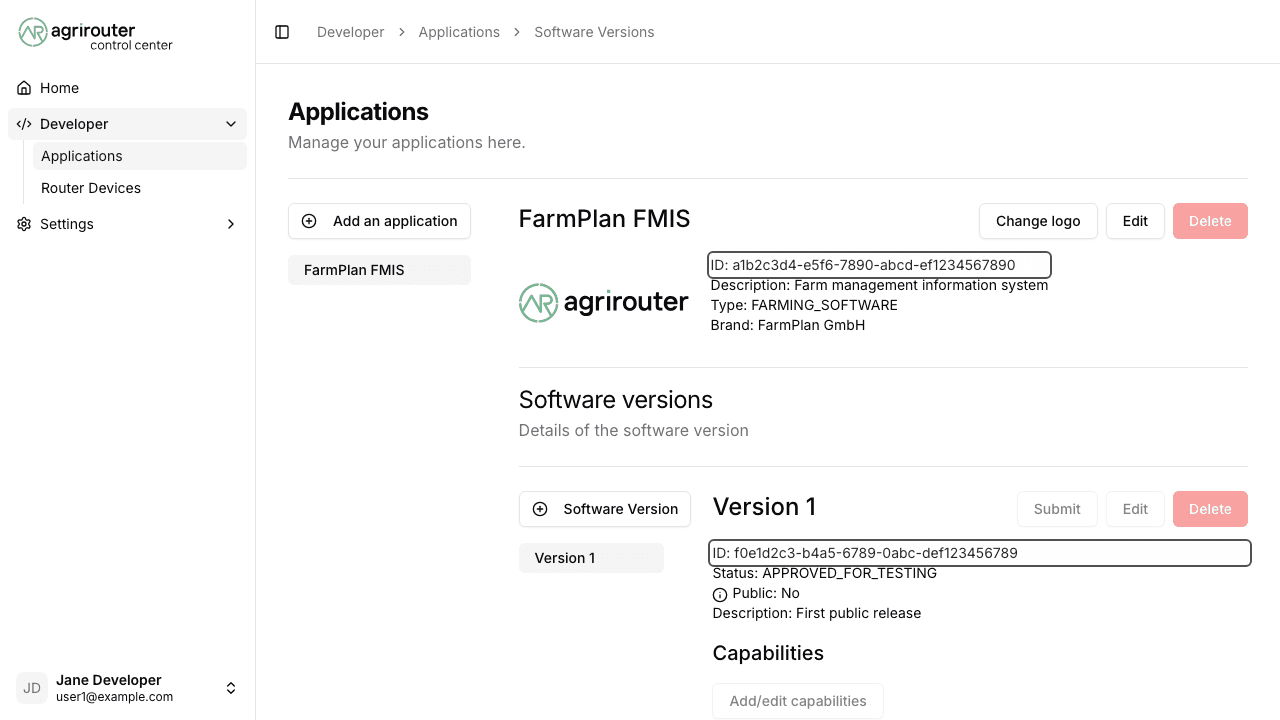Select Version 1 in the version list

[x=591, y=558]
